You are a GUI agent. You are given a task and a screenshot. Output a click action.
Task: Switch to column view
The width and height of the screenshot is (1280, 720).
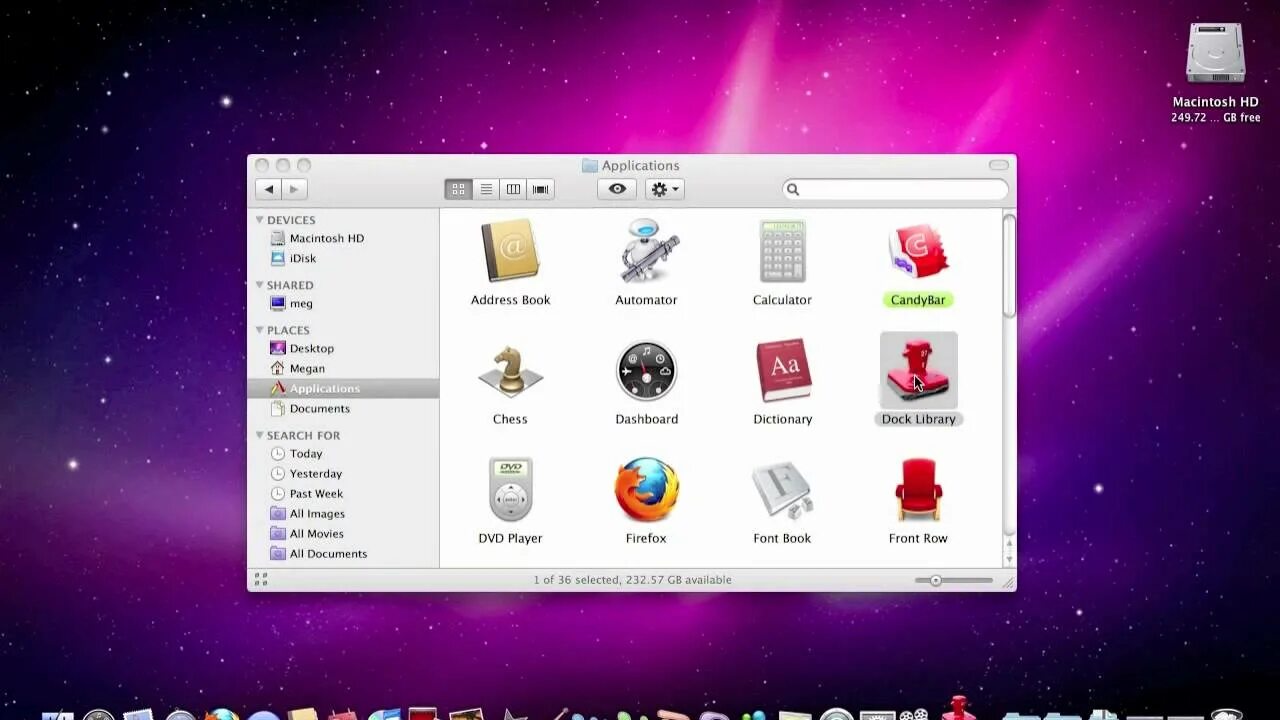(x=513, y=189)
